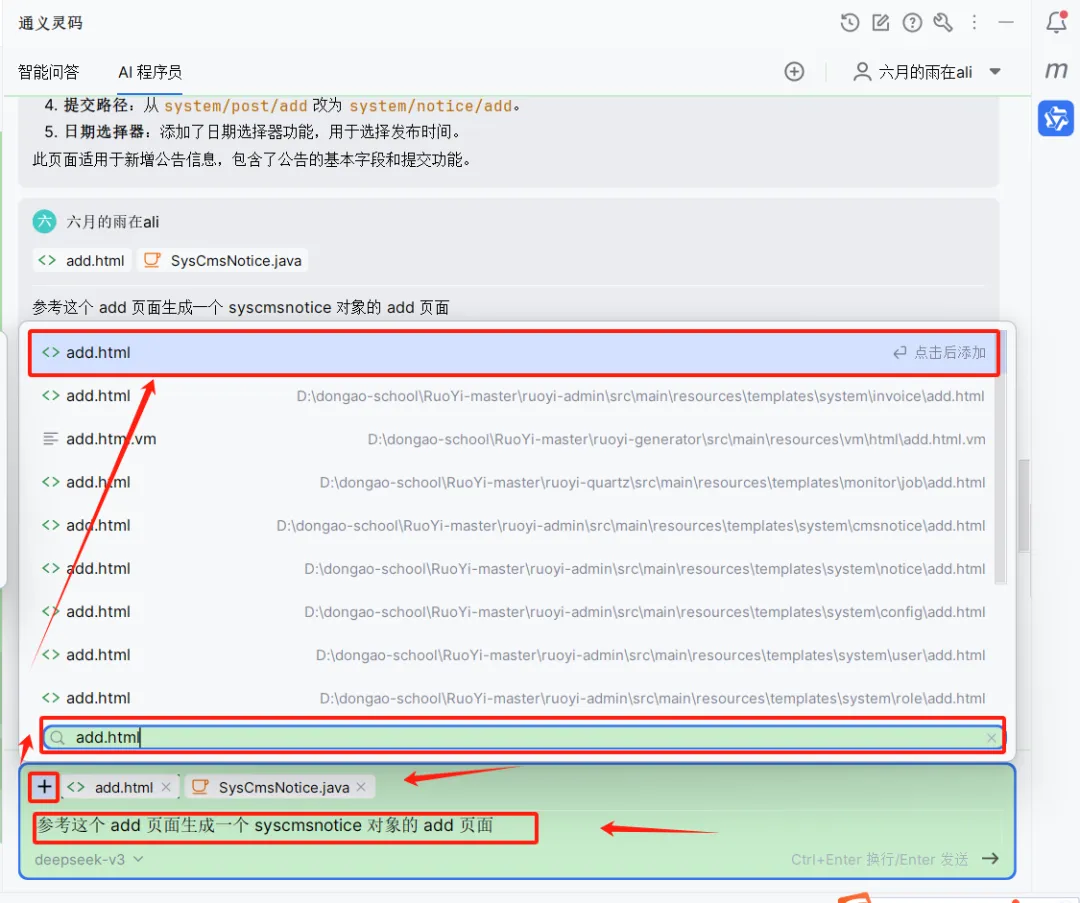1080x903 pixels.
Task: Click the 六 user avatar icon
Action: tap(44, 221)
